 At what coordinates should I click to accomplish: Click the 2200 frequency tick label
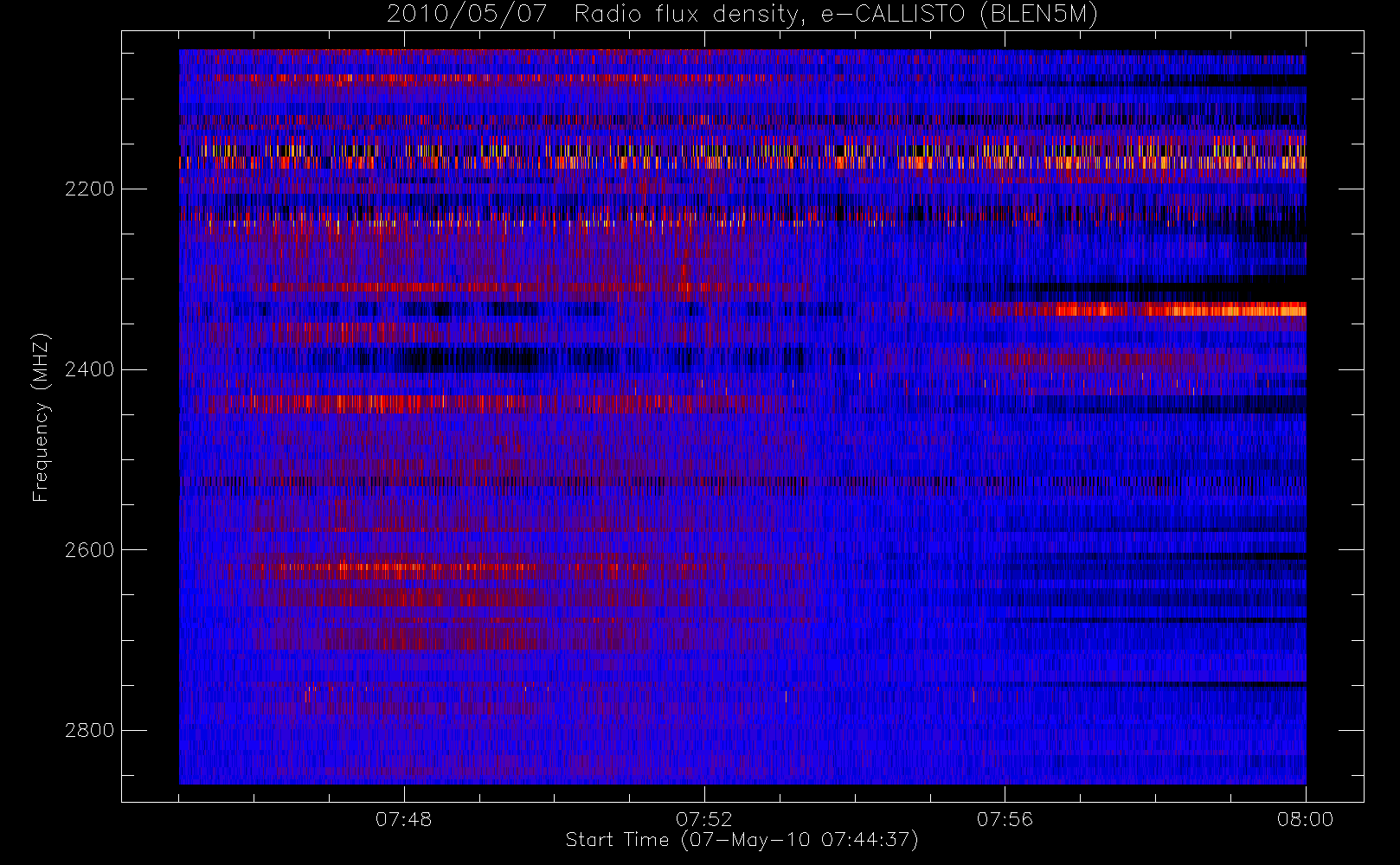click(89, 189)
